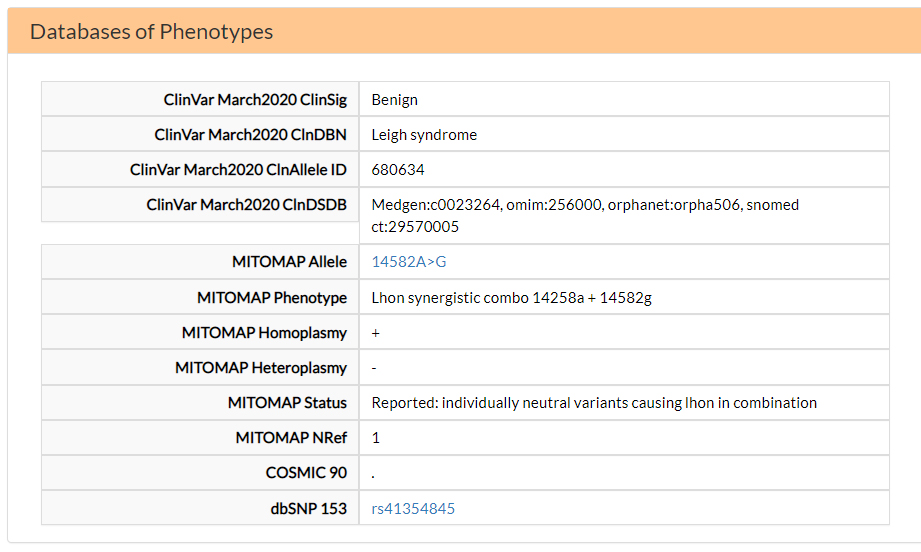Click the ClinVar March2020 ClnDBN label

(250, 135)
